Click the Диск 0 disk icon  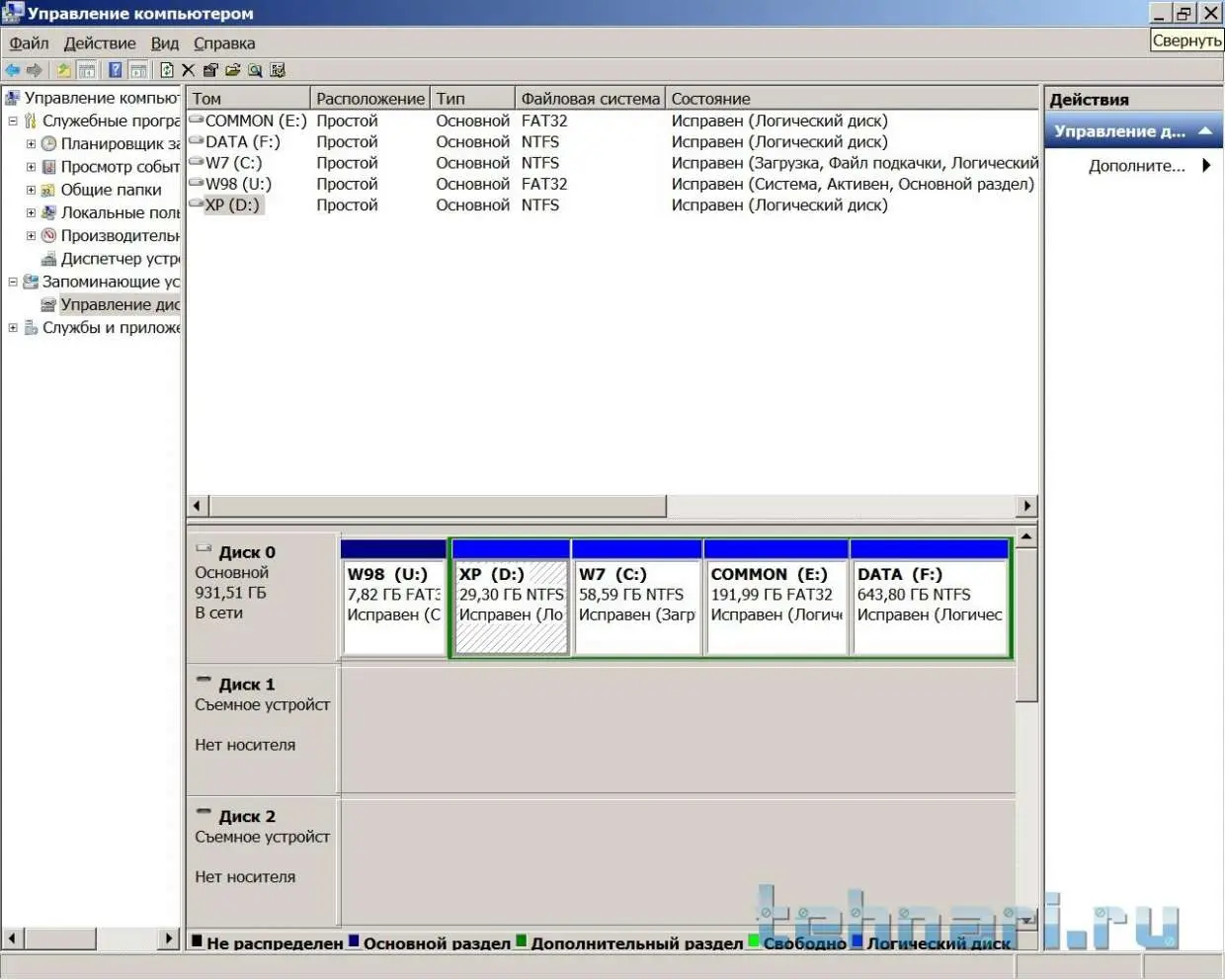click(x=204, y=548)
